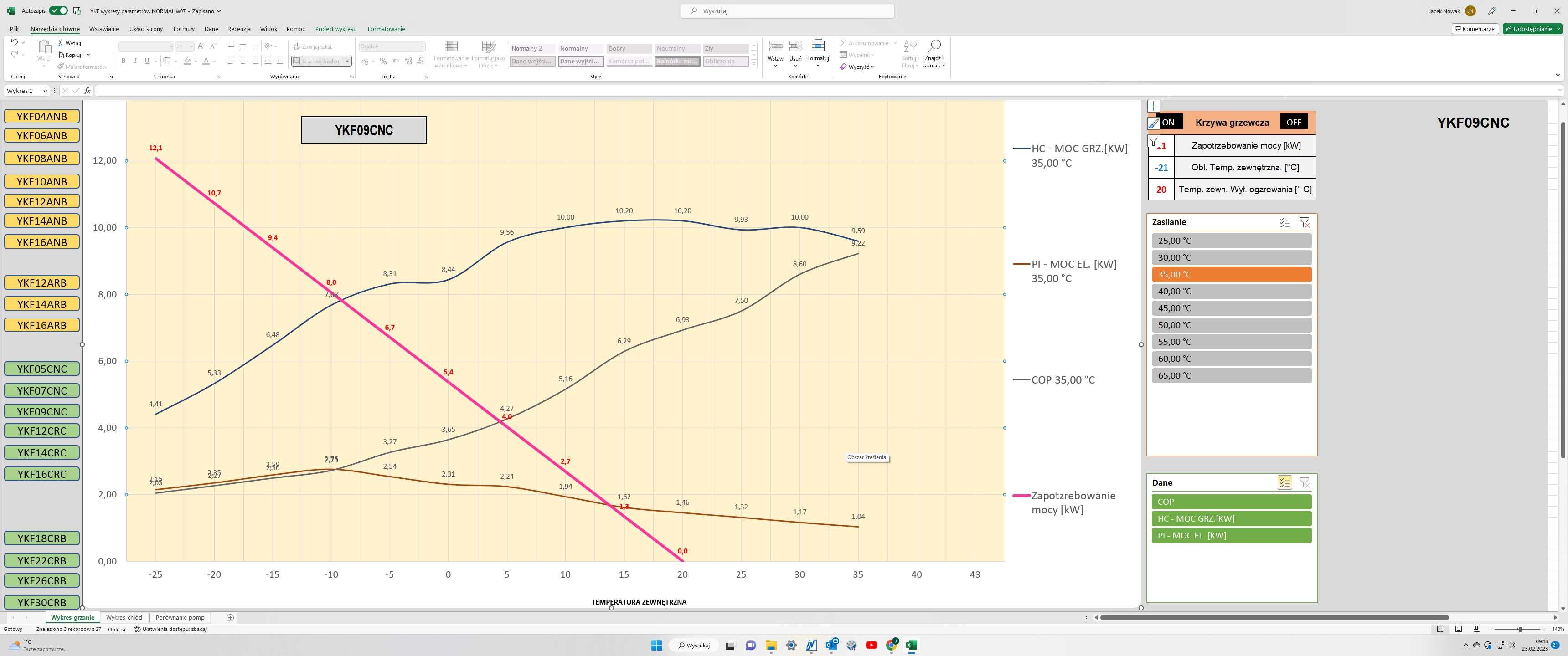Open Formatowanie warunkowe conditional formatting
The width and height of the screenshot is (1568, 656).
click(x=451, y=54)
